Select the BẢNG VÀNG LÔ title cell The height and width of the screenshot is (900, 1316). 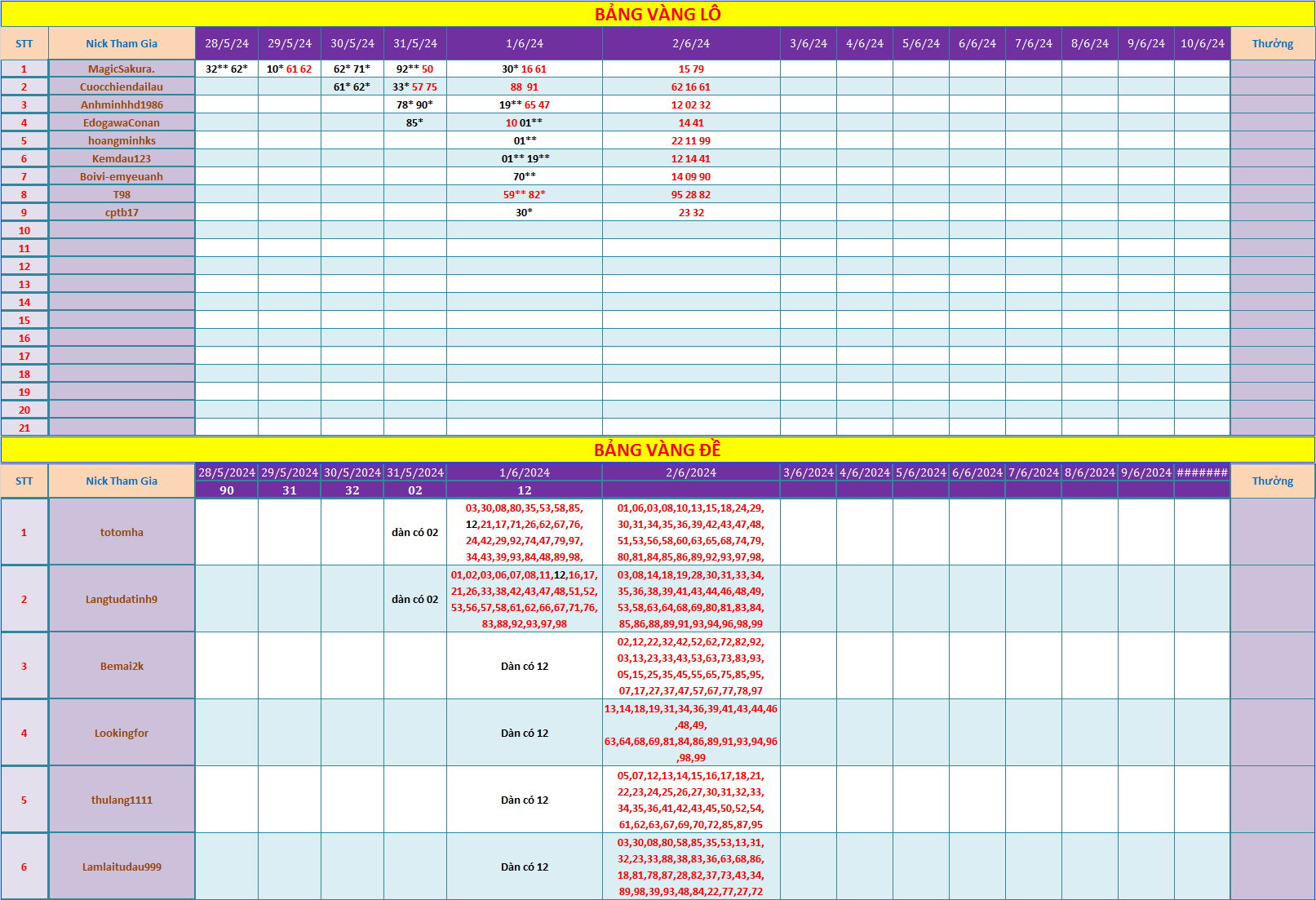(658, 14)
